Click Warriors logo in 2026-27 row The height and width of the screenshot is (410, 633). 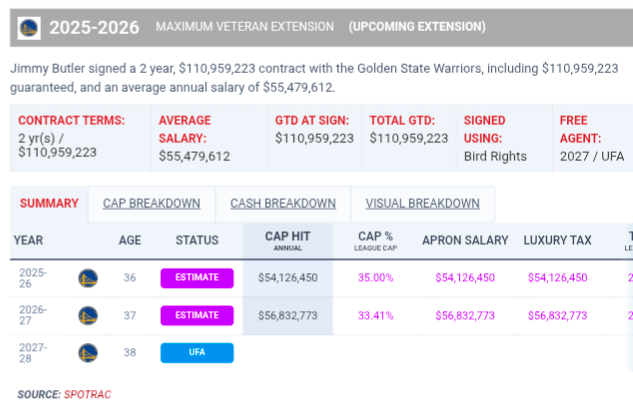[88, 315]
